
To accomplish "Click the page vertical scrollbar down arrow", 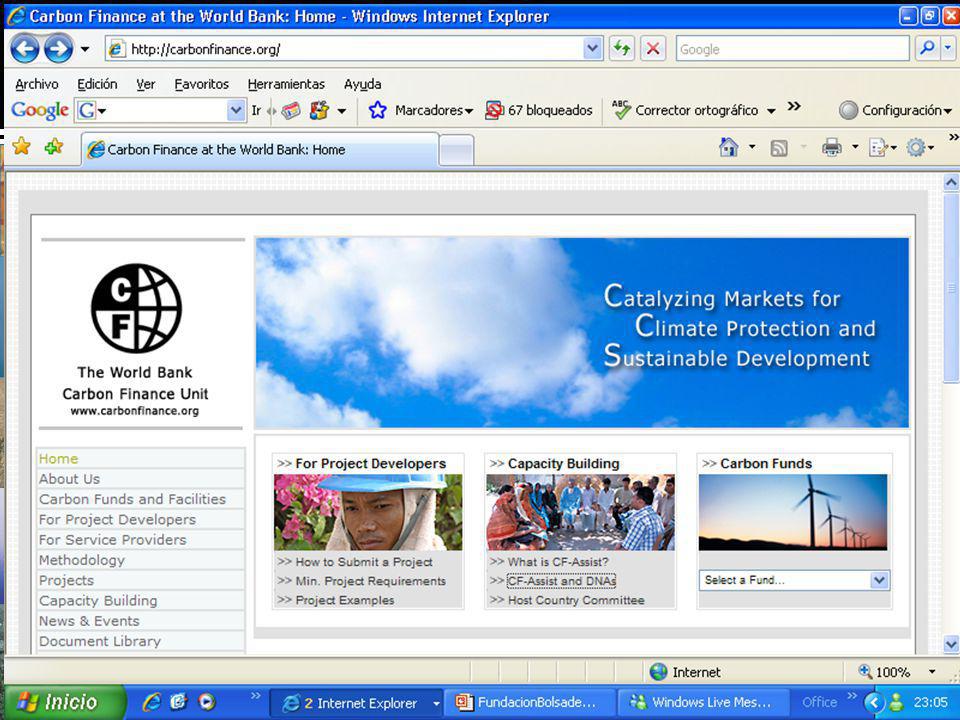I will (x=951, y=643).
